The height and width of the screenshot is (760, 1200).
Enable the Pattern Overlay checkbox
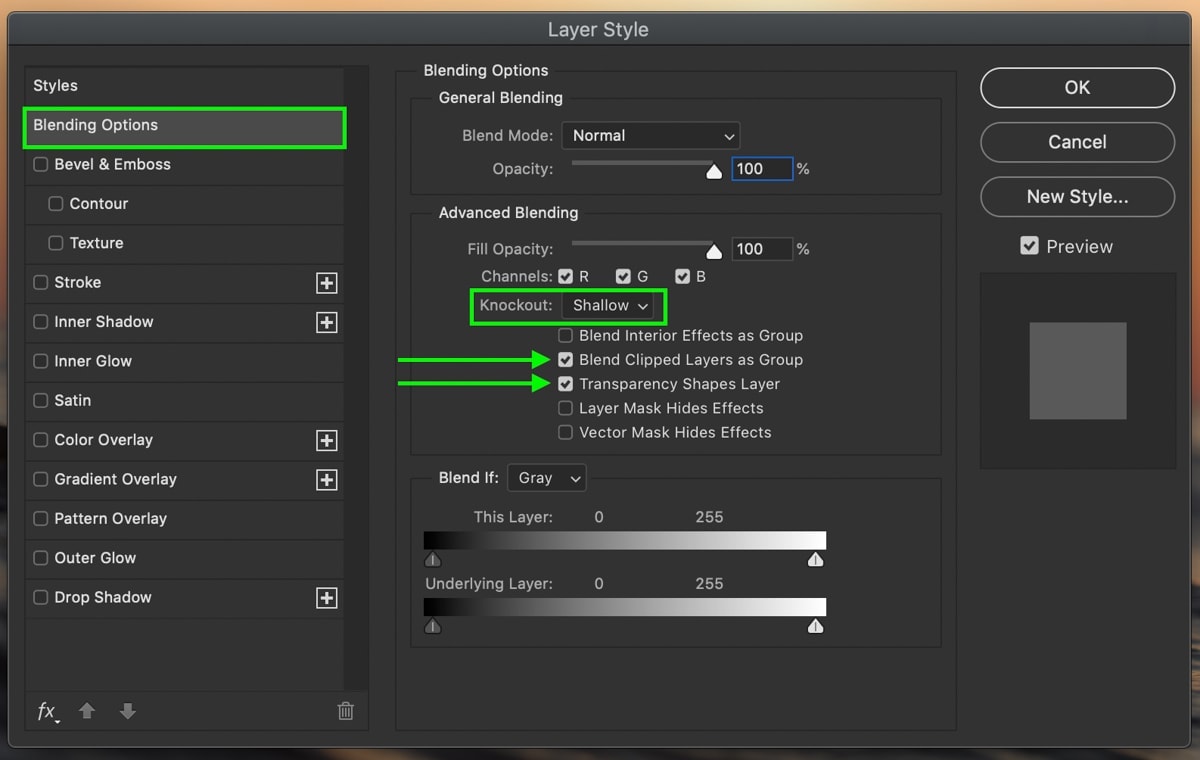point(41,519)
